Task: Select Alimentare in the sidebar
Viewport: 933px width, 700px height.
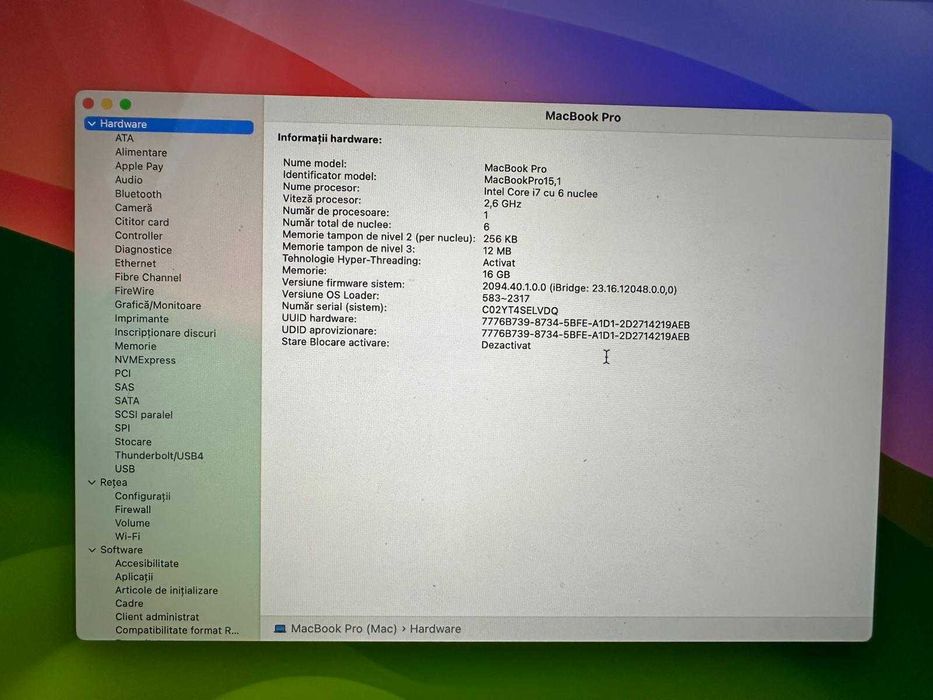Action: pyautogui.click(x=141, y=152)
